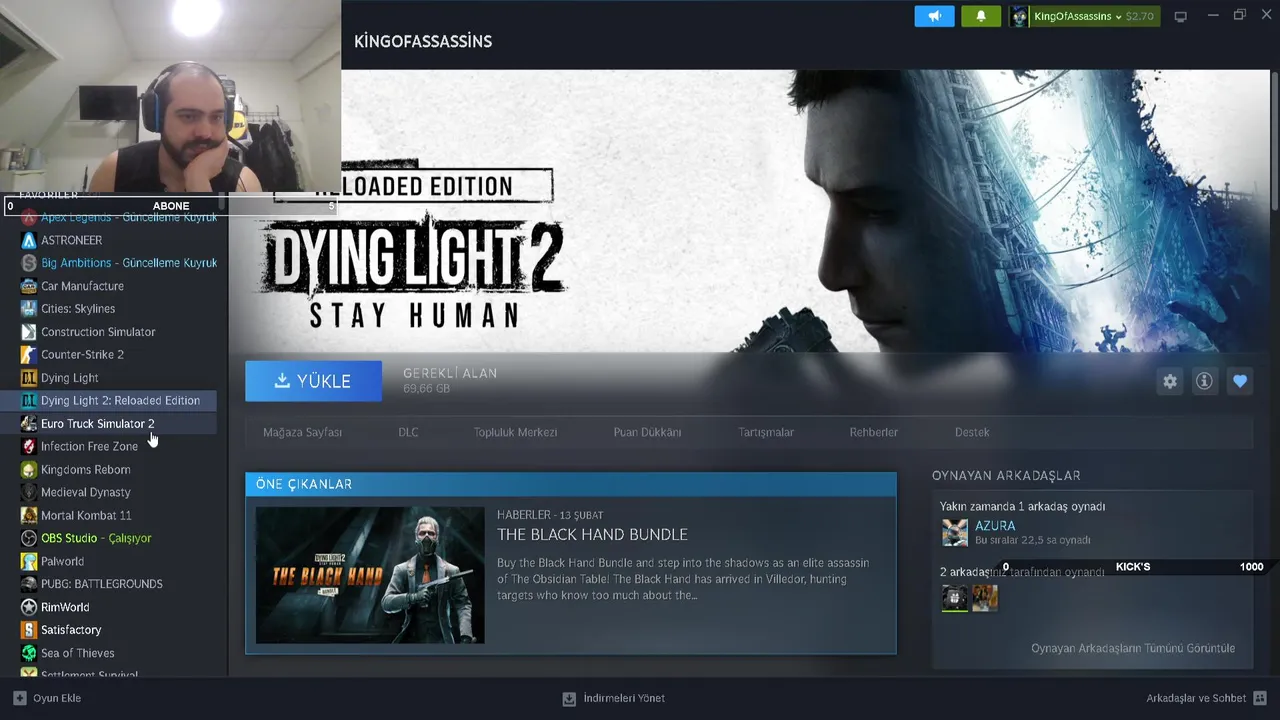1280x720 pixels.
Task: Click the RimWorld game icon
Action: click(29, 608)
